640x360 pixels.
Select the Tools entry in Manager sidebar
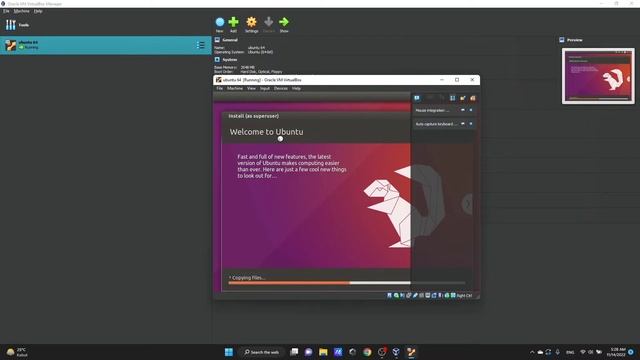(105, 25)
